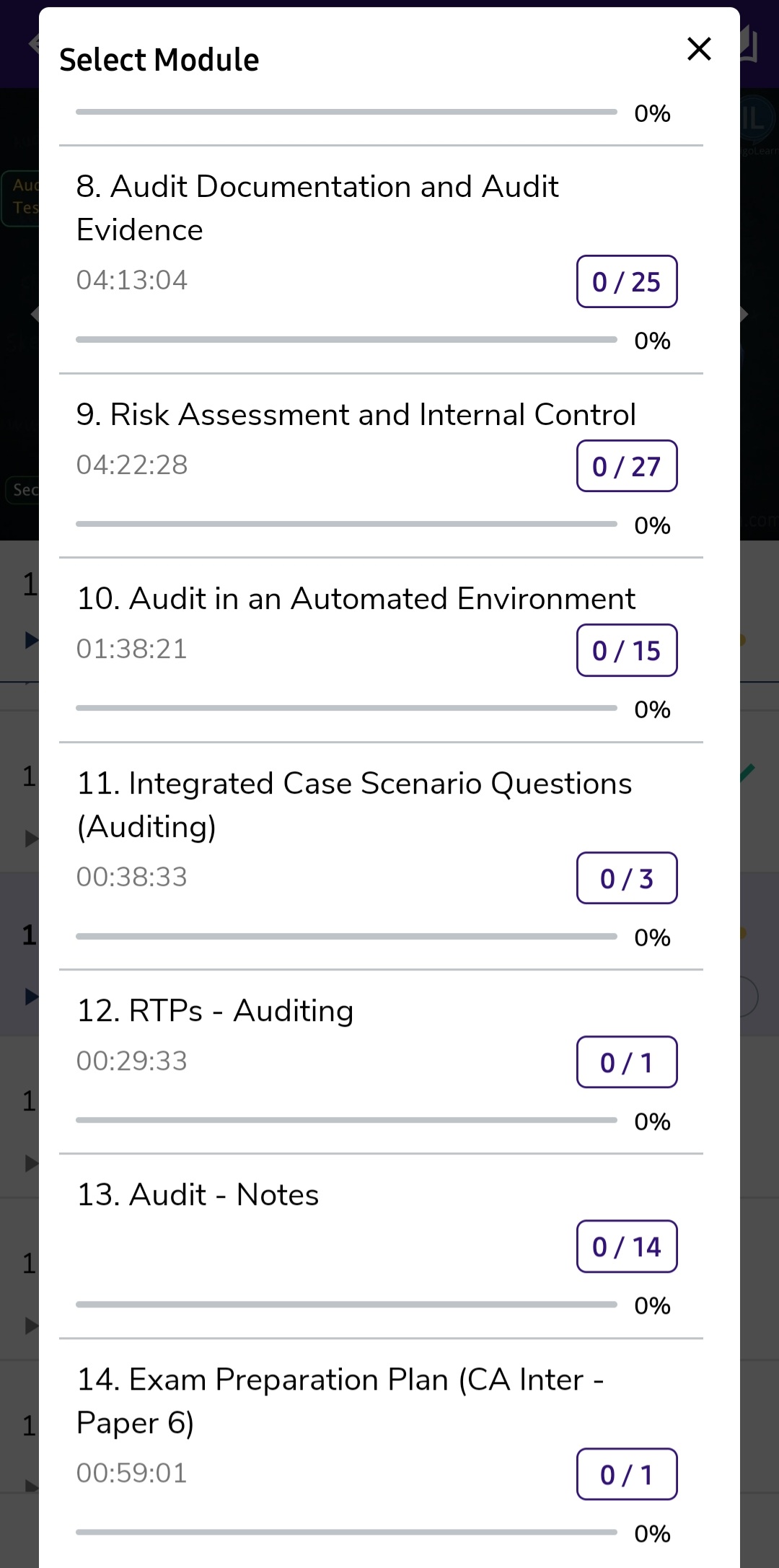Tap the 0 / 3 lesson count badge
The height and width of the screenshot is (1568, 779).
coord(627,878)
